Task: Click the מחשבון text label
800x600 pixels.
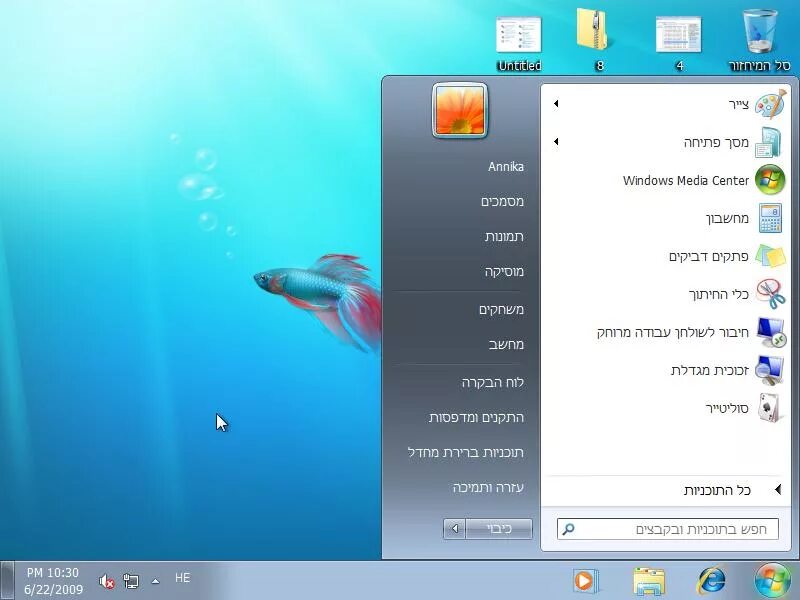Action: tap(727, 219)
